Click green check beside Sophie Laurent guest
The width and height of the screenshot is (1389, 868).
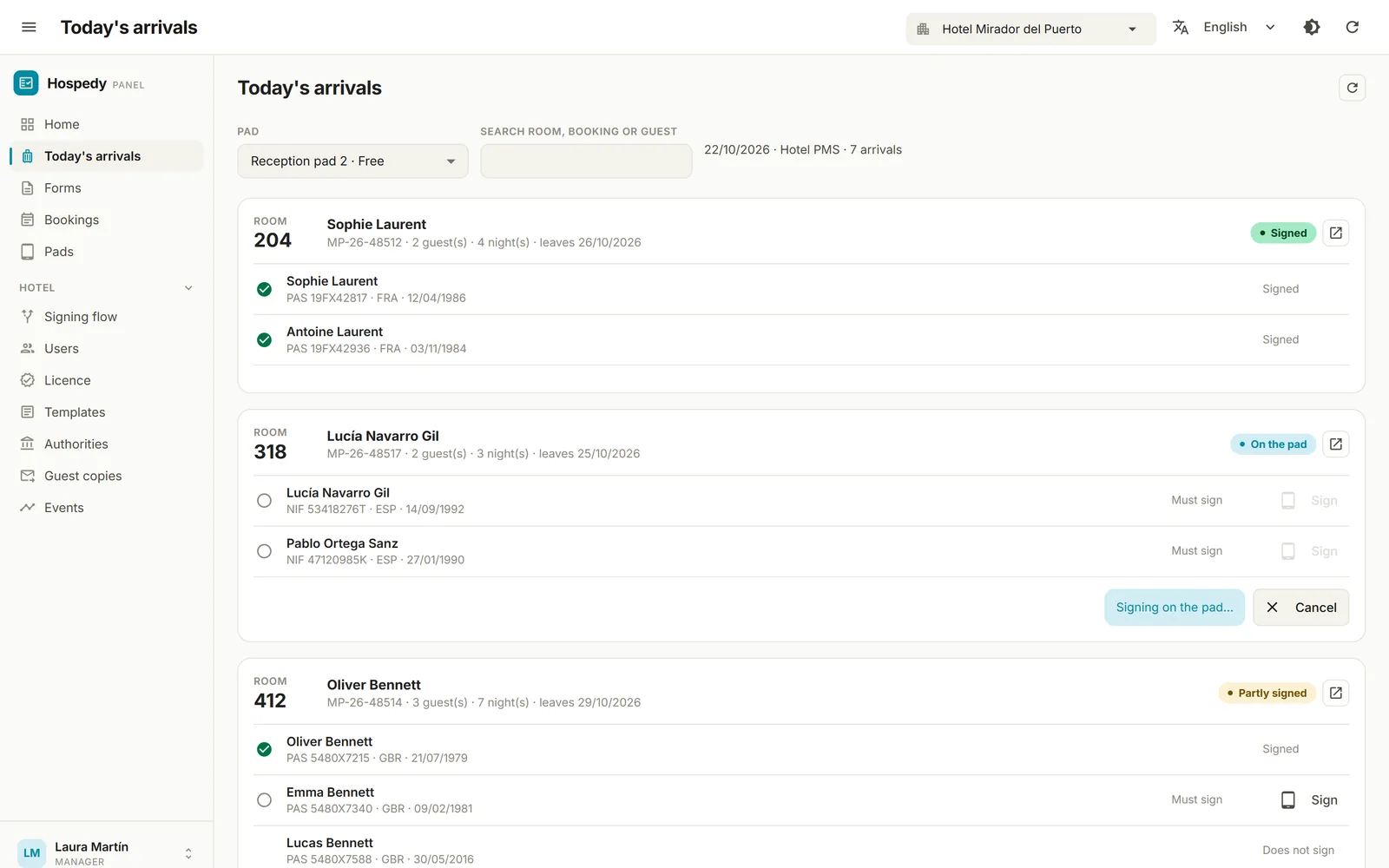pos(264,289)
